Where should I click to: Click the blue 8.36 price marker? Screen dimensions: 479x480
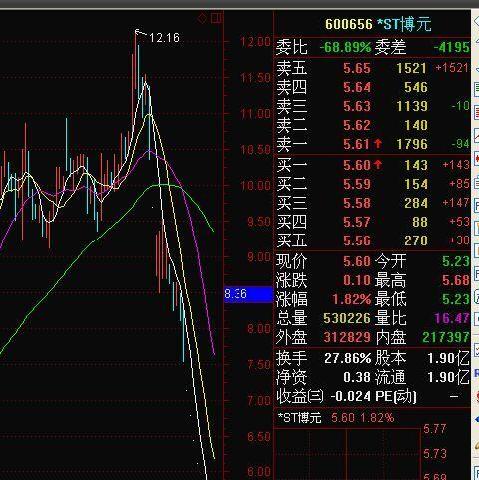(248, 294)
